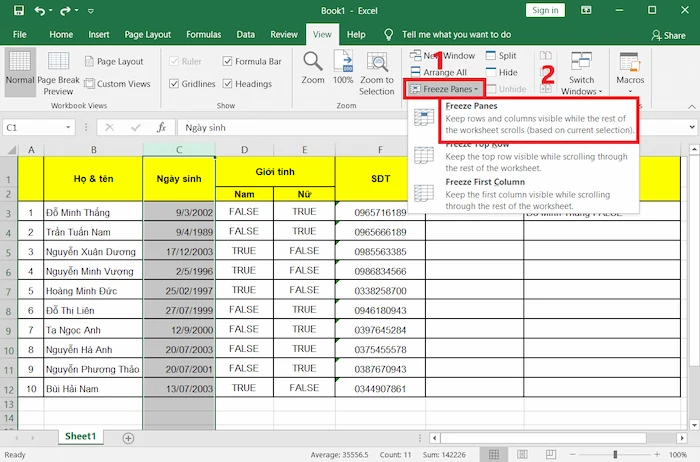Toggle the Formula Bar checkbox

[x=228, y=61]
